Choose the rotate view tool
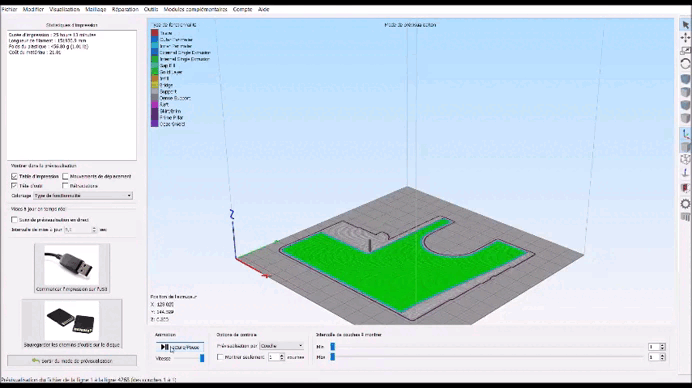The height and width of the screenshot is (388, 692). (x=685, y=64)
